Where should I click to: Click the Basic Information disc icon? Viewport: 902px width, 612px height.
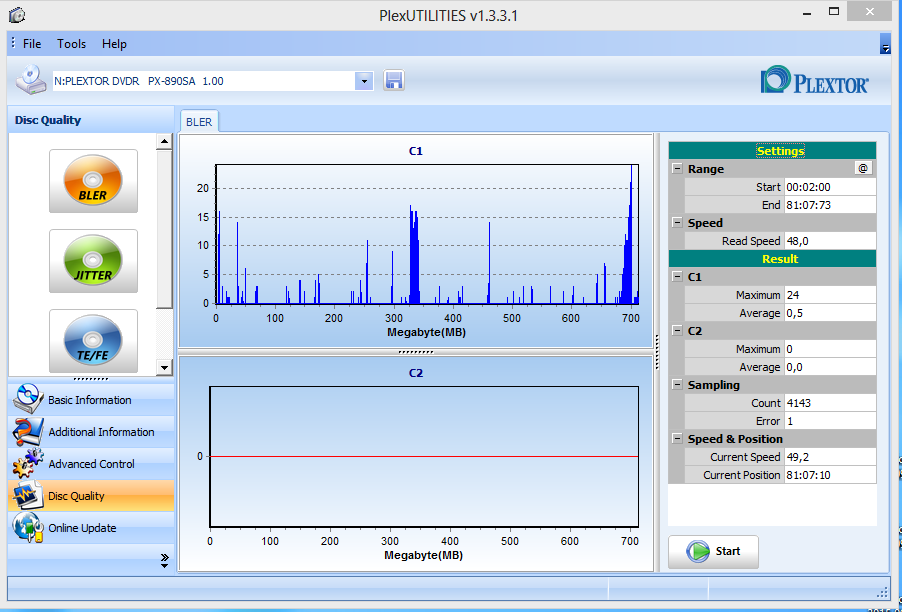(28, 399)
